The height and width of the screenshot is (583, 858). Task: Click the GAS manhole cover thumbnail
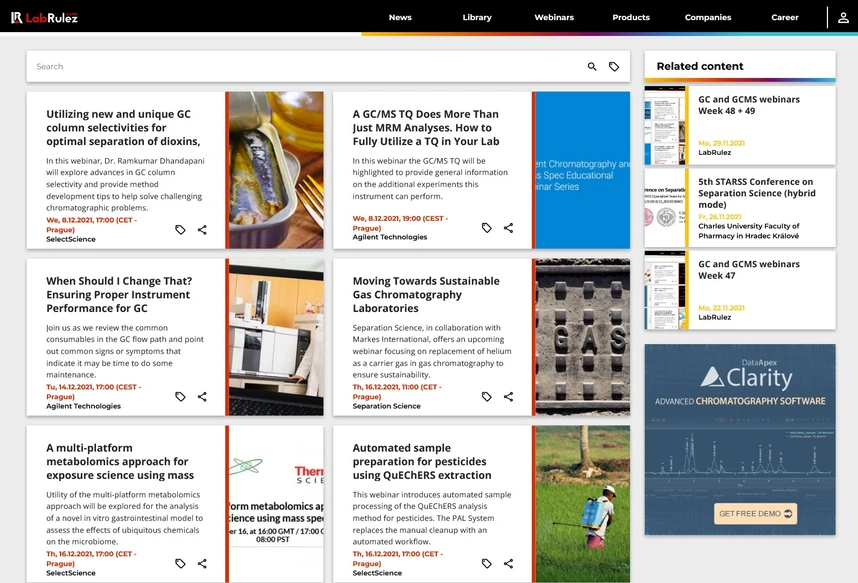(582, 337)
